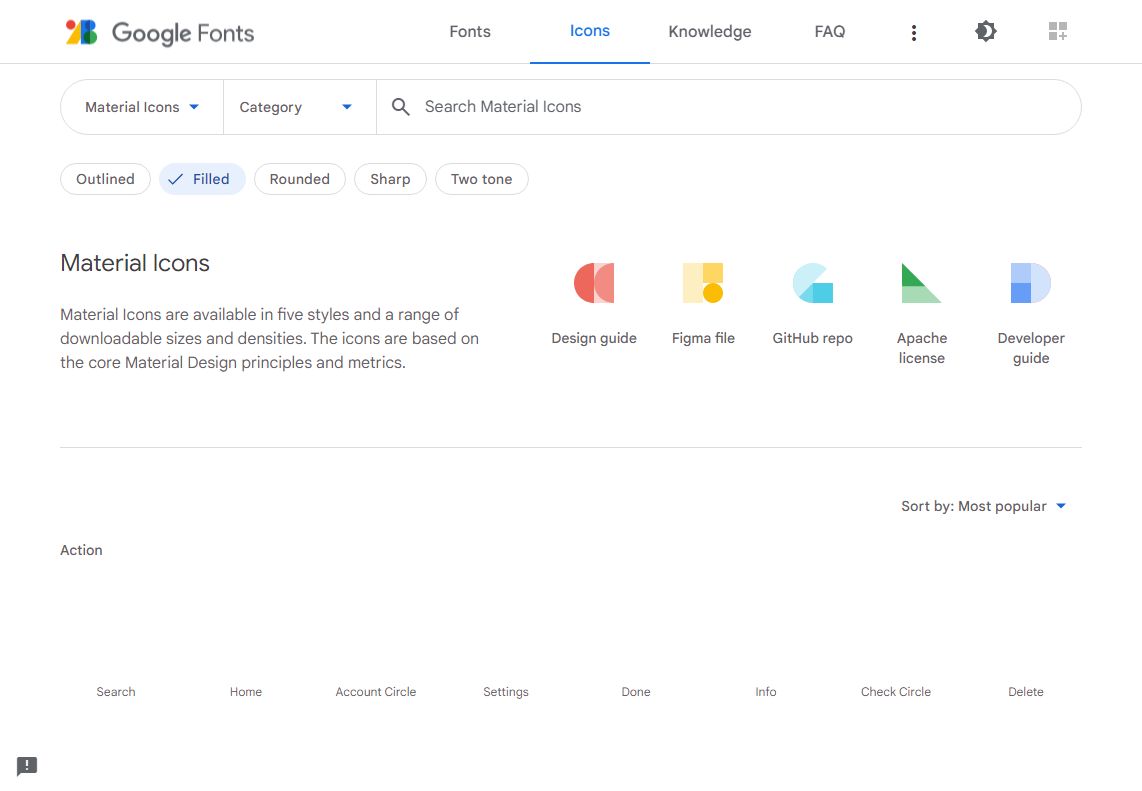
Task: Select the Info icon entry
Action: pyautogui.click(x=765, y=692)
